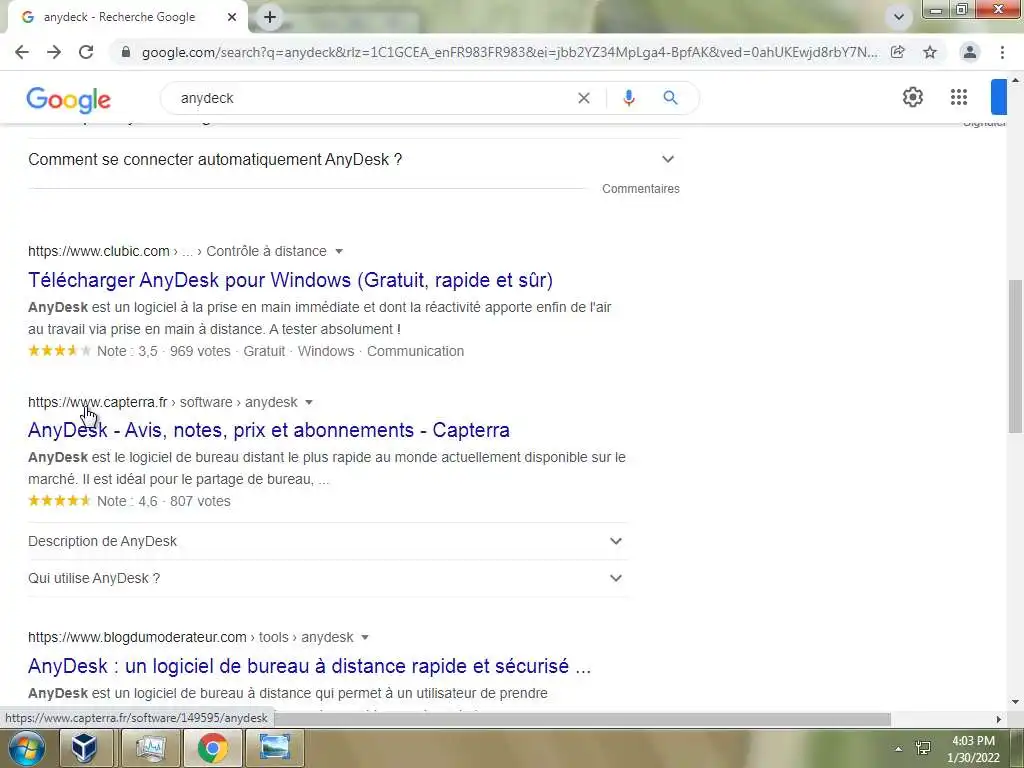Open the Chrome profile avatar
1024x768 pixels.
pyautogui.click(x=970, y=52)
